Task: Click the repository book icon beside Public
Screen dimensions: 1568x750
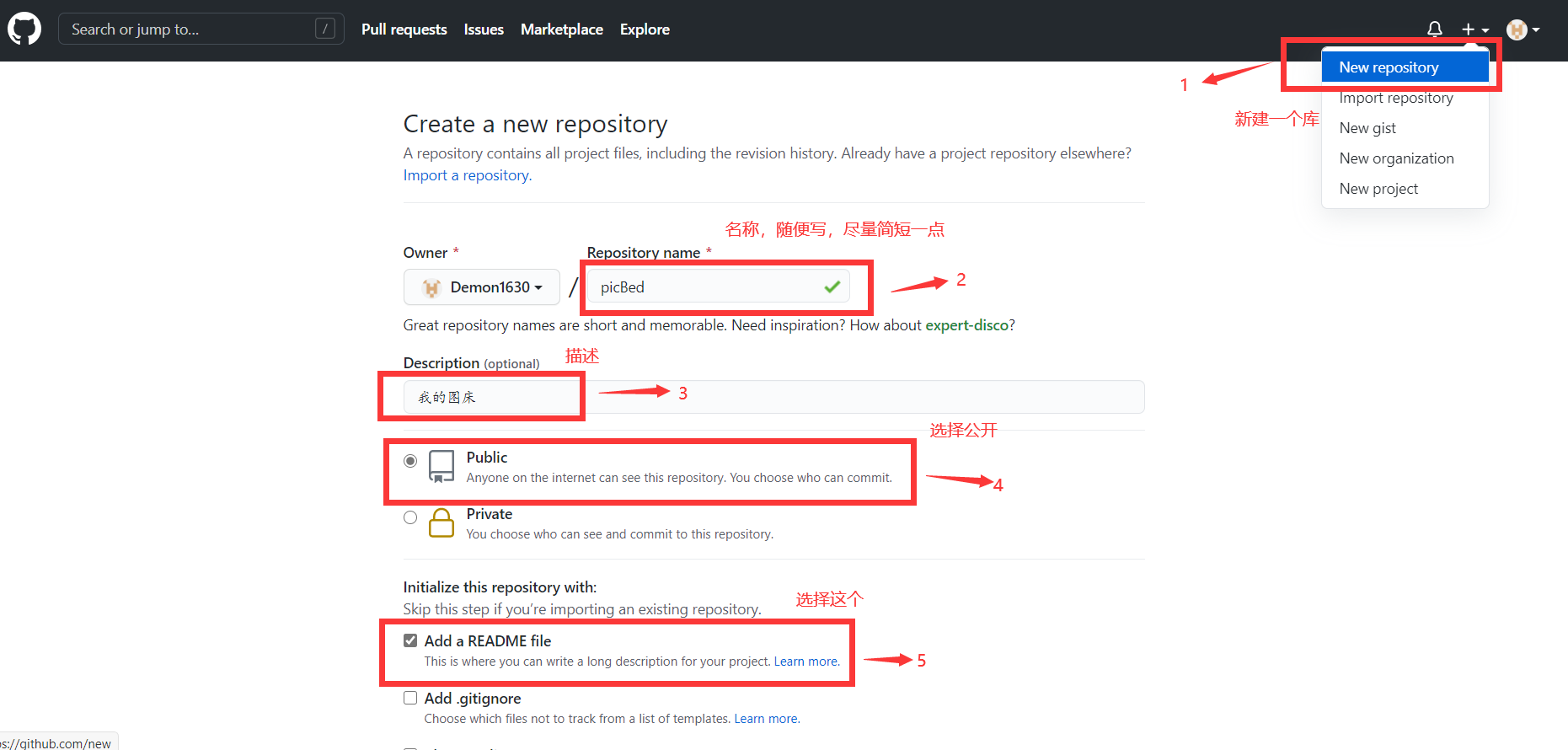Action: [442, 466]
